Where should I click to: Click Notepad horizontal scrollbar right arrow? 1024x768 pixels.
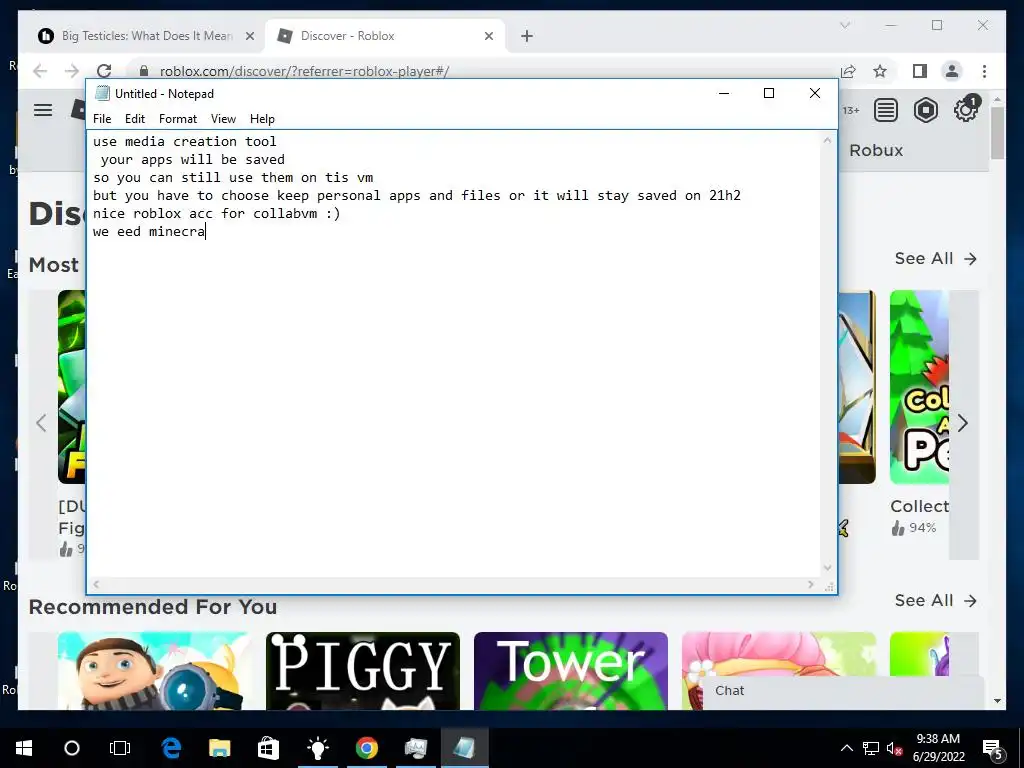coord(811,584)
